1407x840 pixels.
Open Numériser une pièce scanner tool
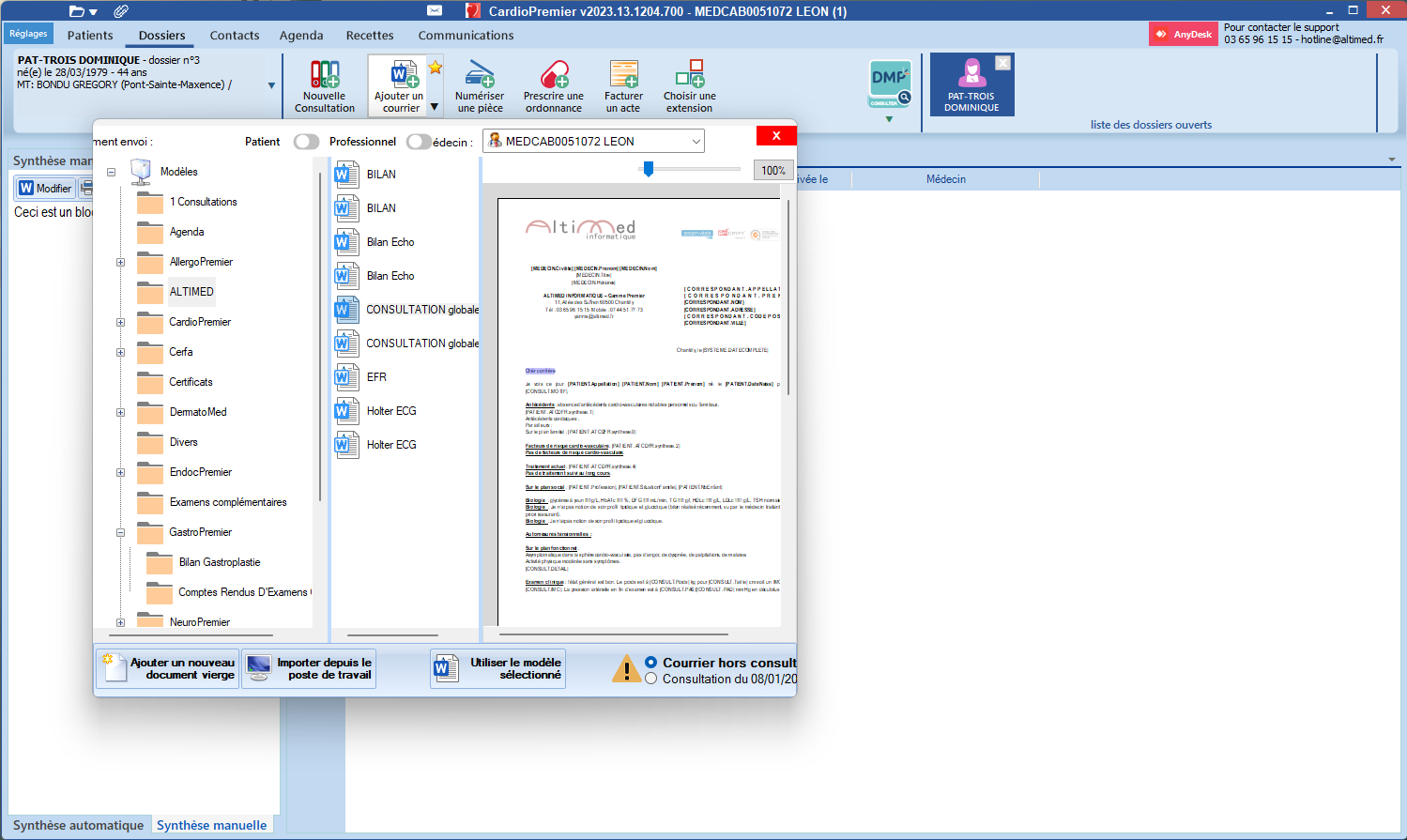(x=480, y=75)
